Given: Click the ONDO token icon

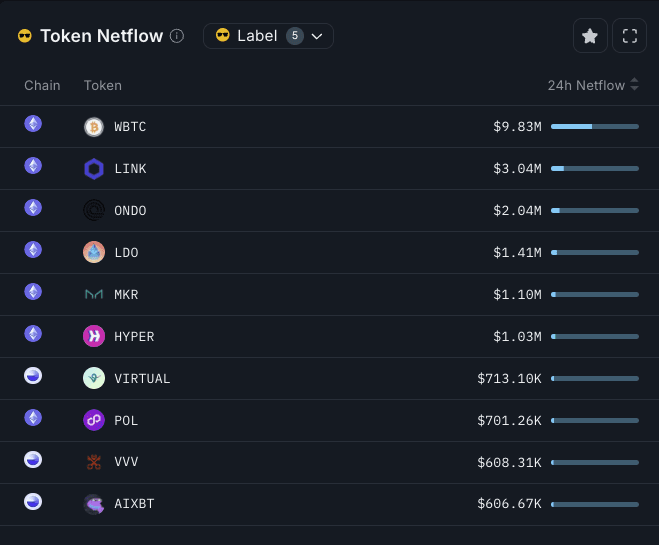Looking at the screenshot, I should pos(94,211).
